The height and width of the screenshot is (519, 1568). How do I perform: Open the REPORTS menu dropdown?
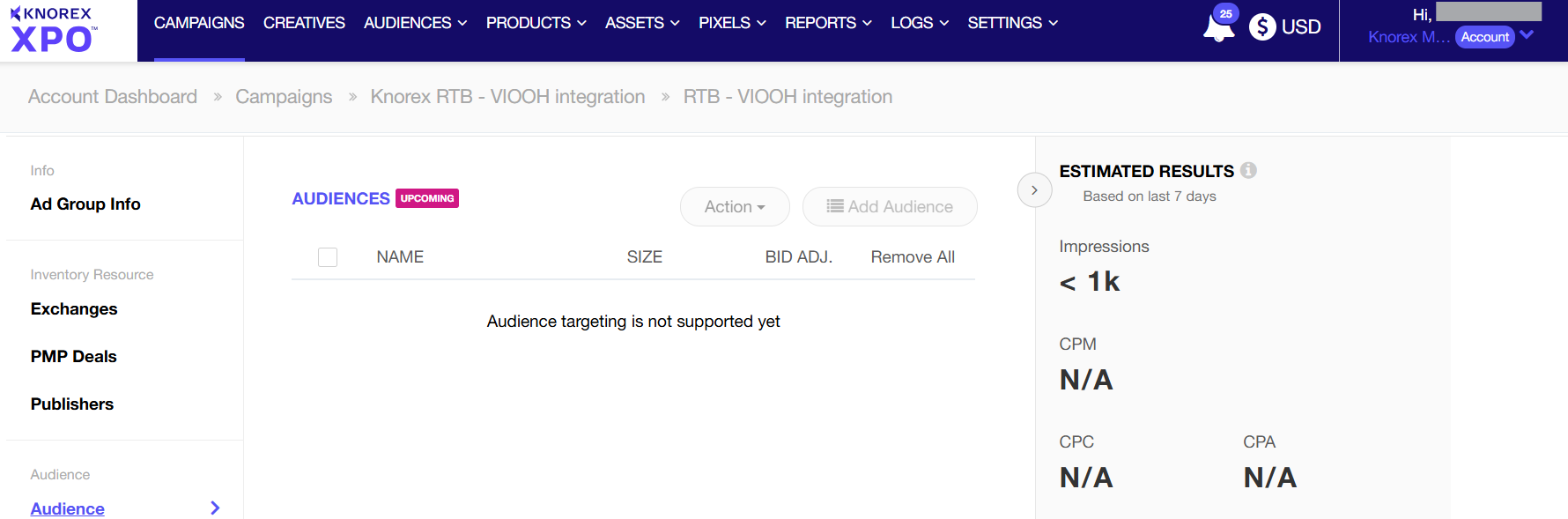pos(828,23)
